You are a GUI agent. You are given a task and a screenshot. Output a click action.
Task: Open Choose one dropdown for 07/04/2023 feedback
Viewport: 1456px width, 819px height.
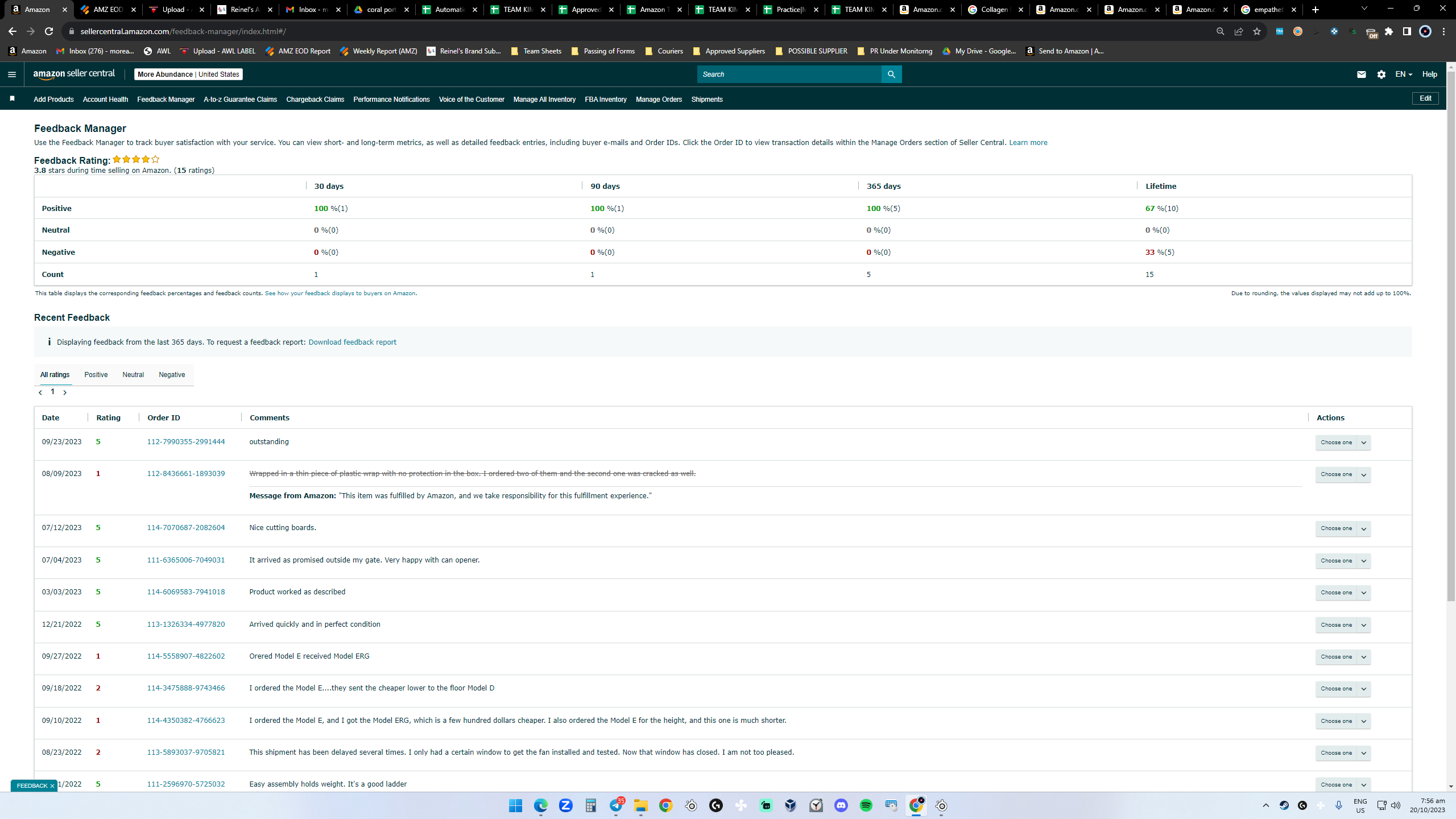click(1343, 561)
